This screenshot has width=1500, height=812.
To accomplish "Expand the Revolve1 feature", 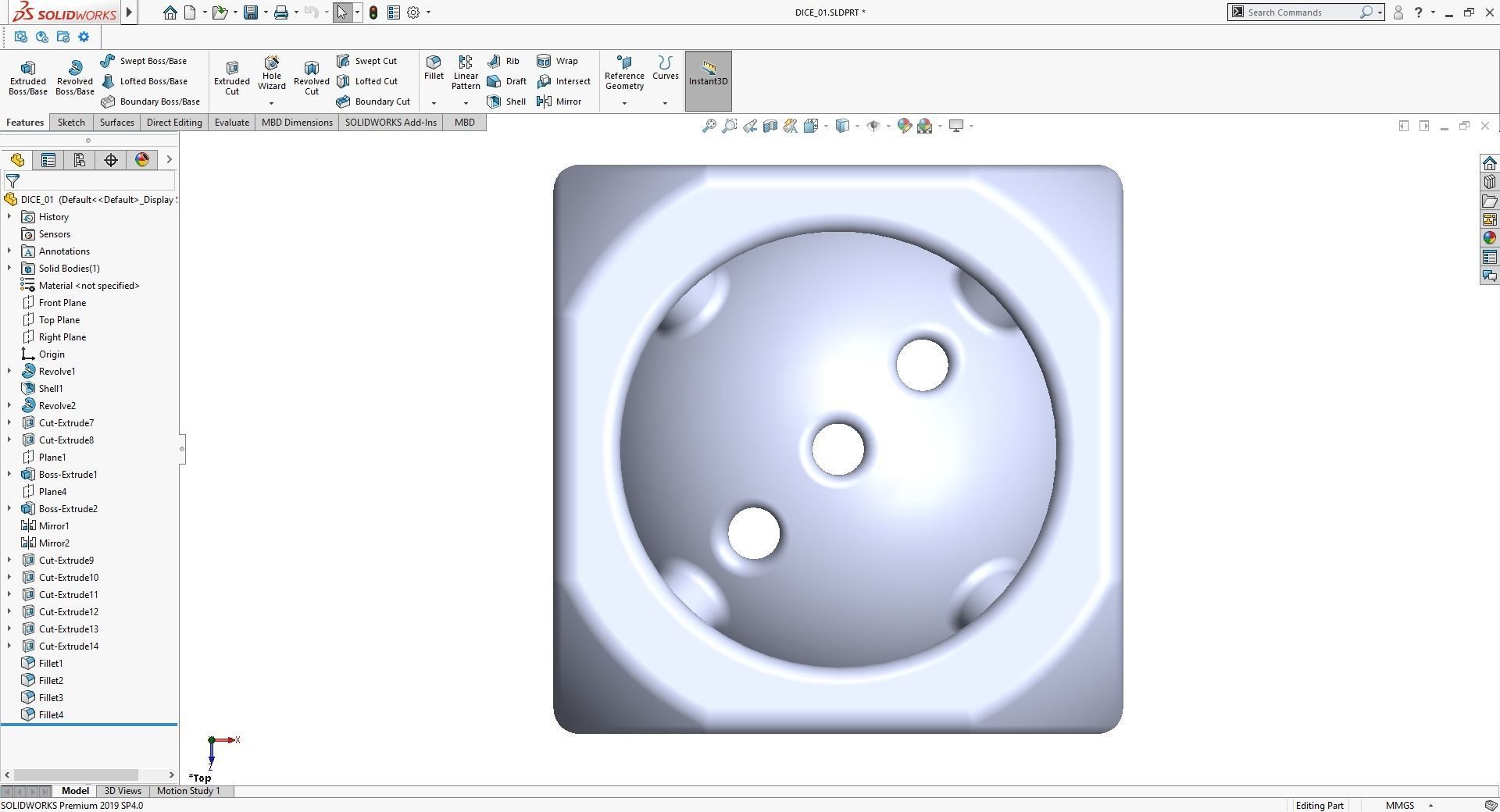I will point(9,371).
